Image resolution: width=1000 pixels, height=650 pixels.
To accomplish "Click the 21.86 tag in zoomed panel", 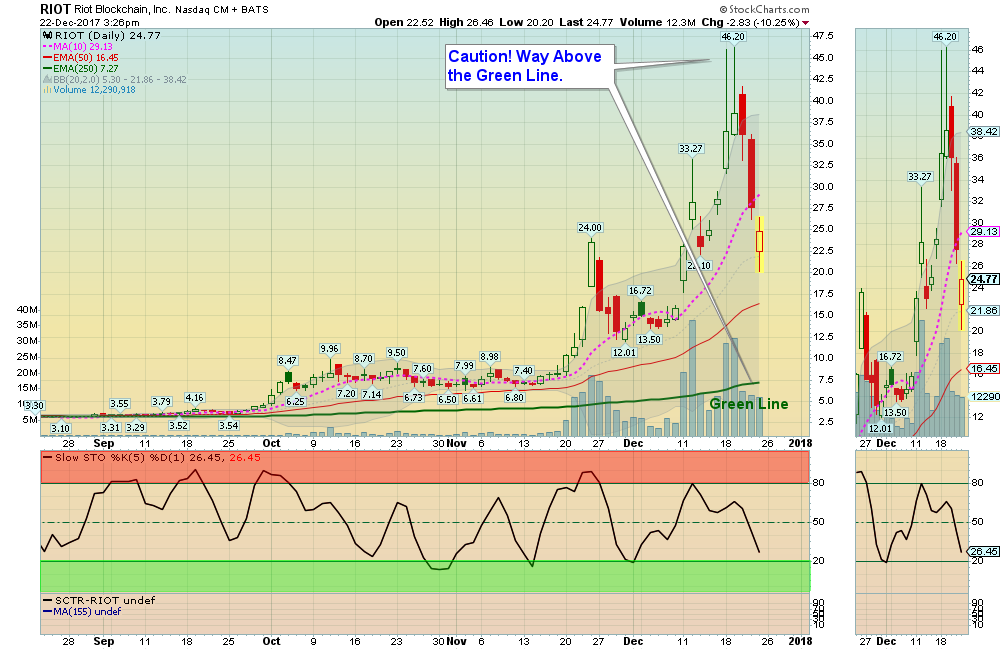I will 984,311.
